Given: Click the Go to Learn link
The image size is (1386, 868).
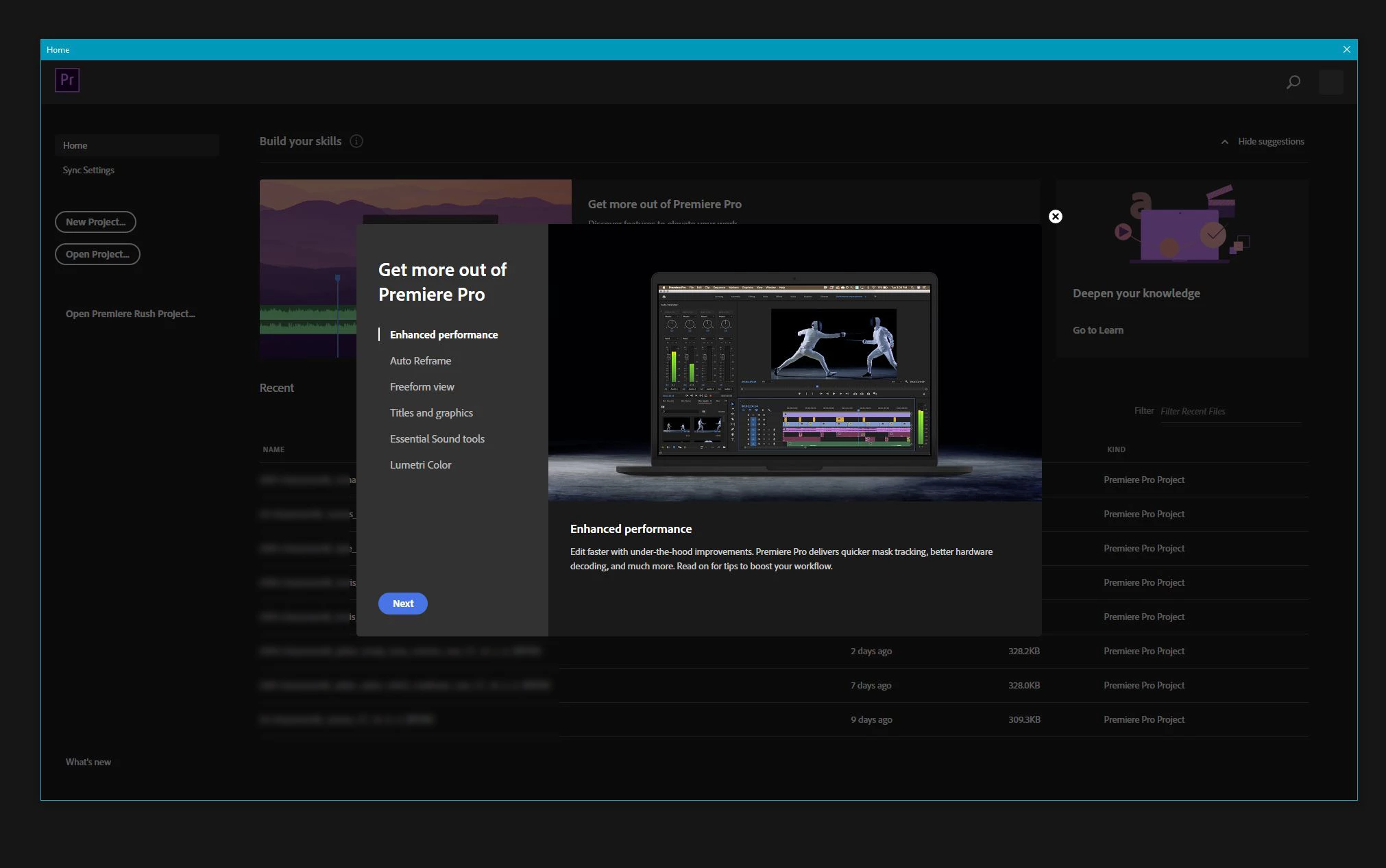Looking at the screenshot, I should click(x=1097, y=330).
